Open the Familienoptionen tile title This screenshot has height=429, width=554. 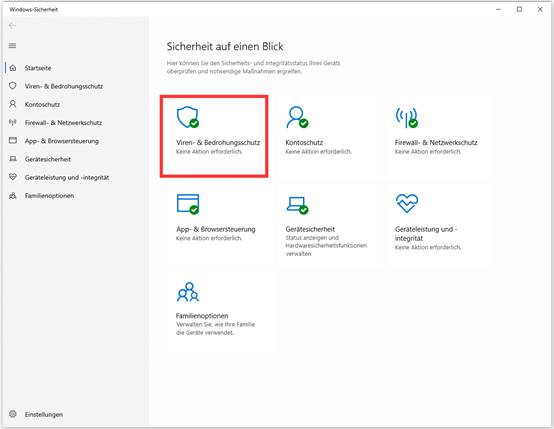pyautogui.click(x=202, y=316)
